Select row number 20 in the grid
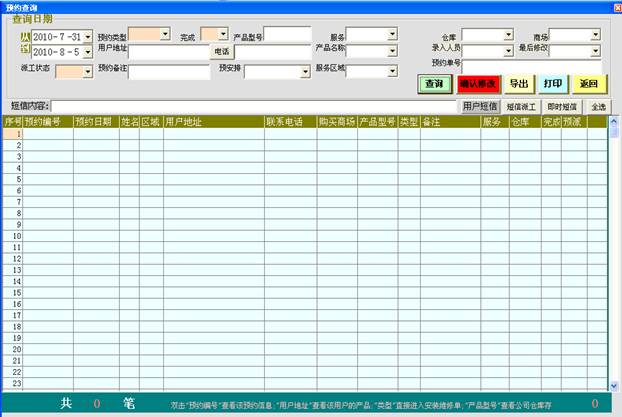 13,350
